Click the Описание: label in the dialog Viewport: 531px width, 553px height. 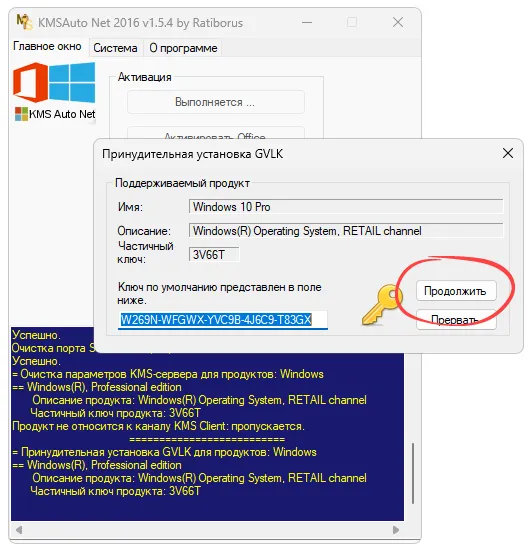tap(144, 231)
